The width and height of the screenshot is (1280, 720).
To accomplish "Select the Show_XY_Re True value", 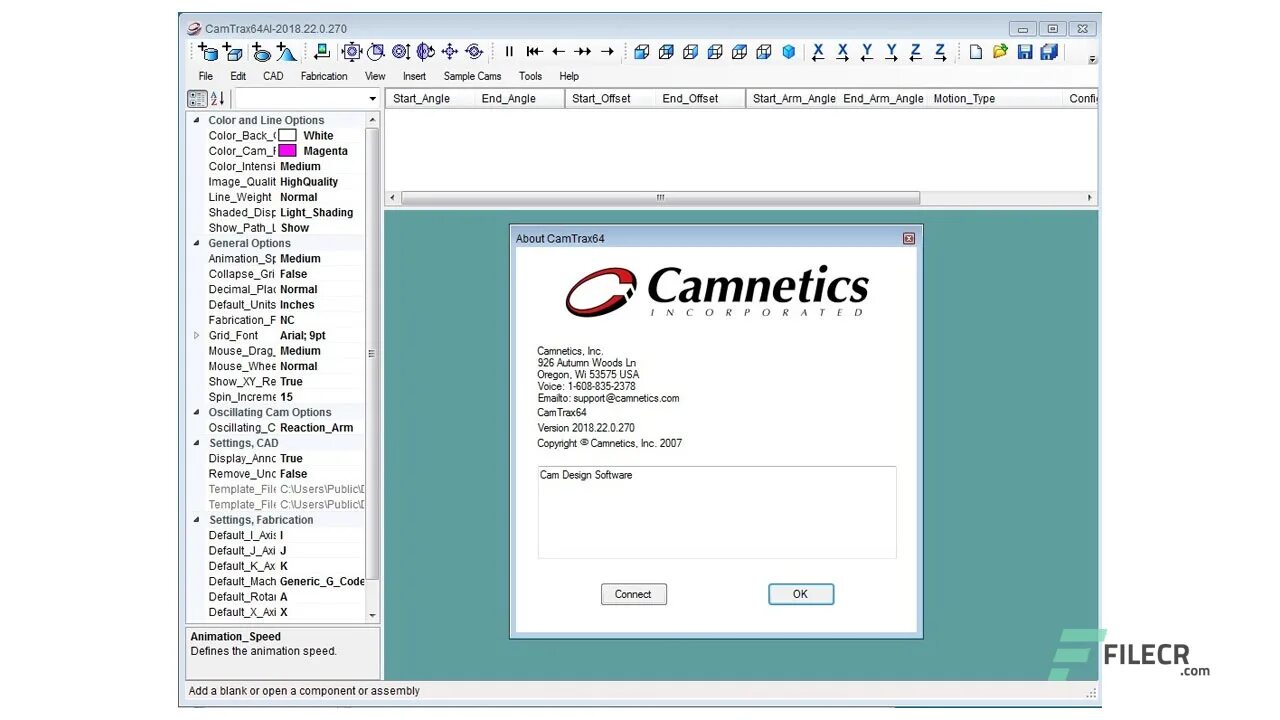I will pos(291,382).
